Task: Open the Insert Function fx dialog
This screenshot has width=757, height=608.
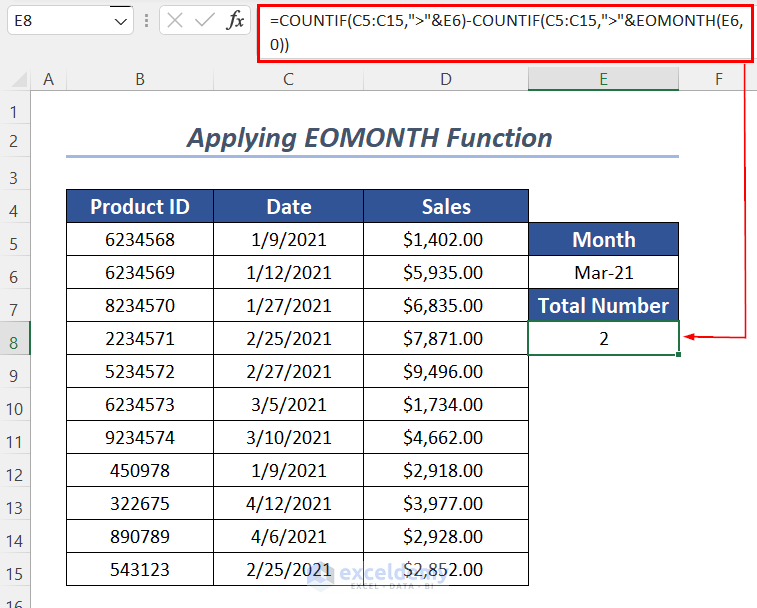Action: coord(235,20)
